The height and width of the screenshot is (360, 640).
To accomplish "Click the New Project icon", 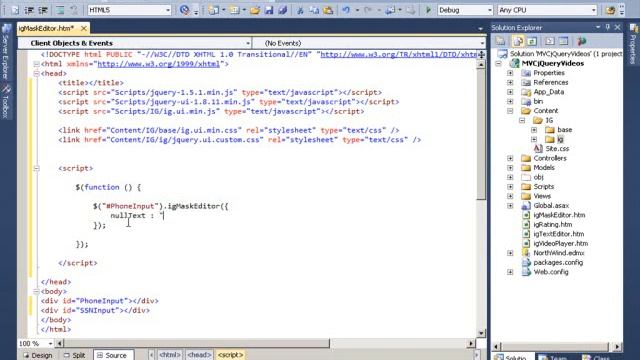I will (x=213, y=10).
